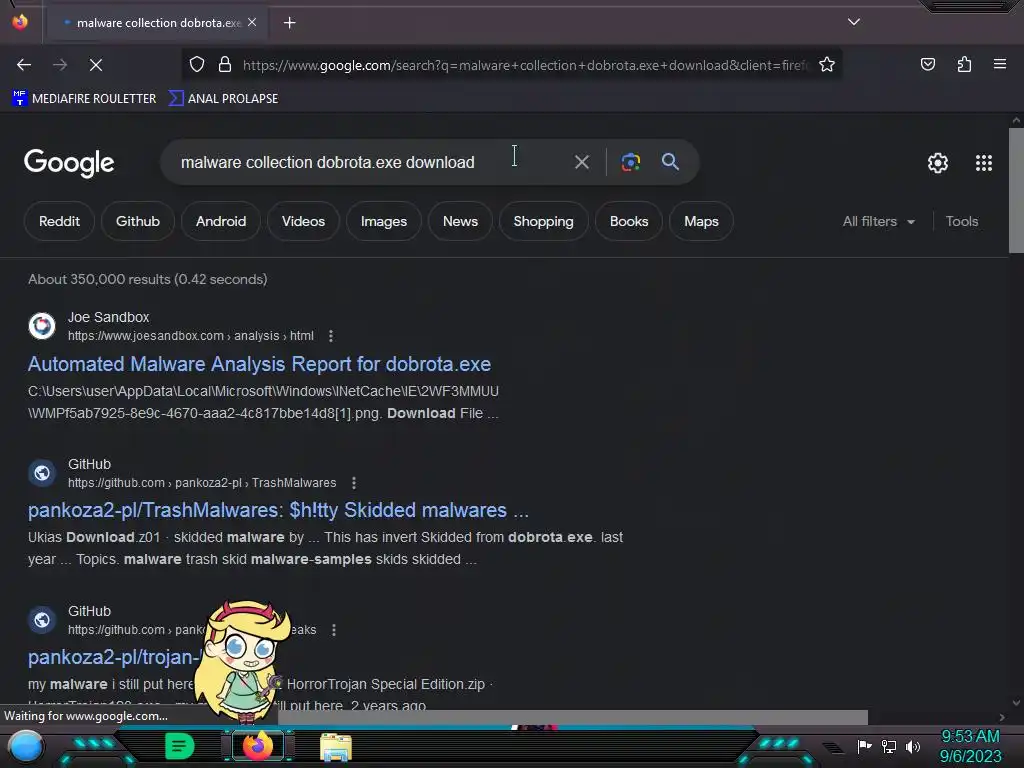This screenshot has width=1024, height=768.
Task: Expand the list all tabs dropdown arrow
Action: pos(854,22)
